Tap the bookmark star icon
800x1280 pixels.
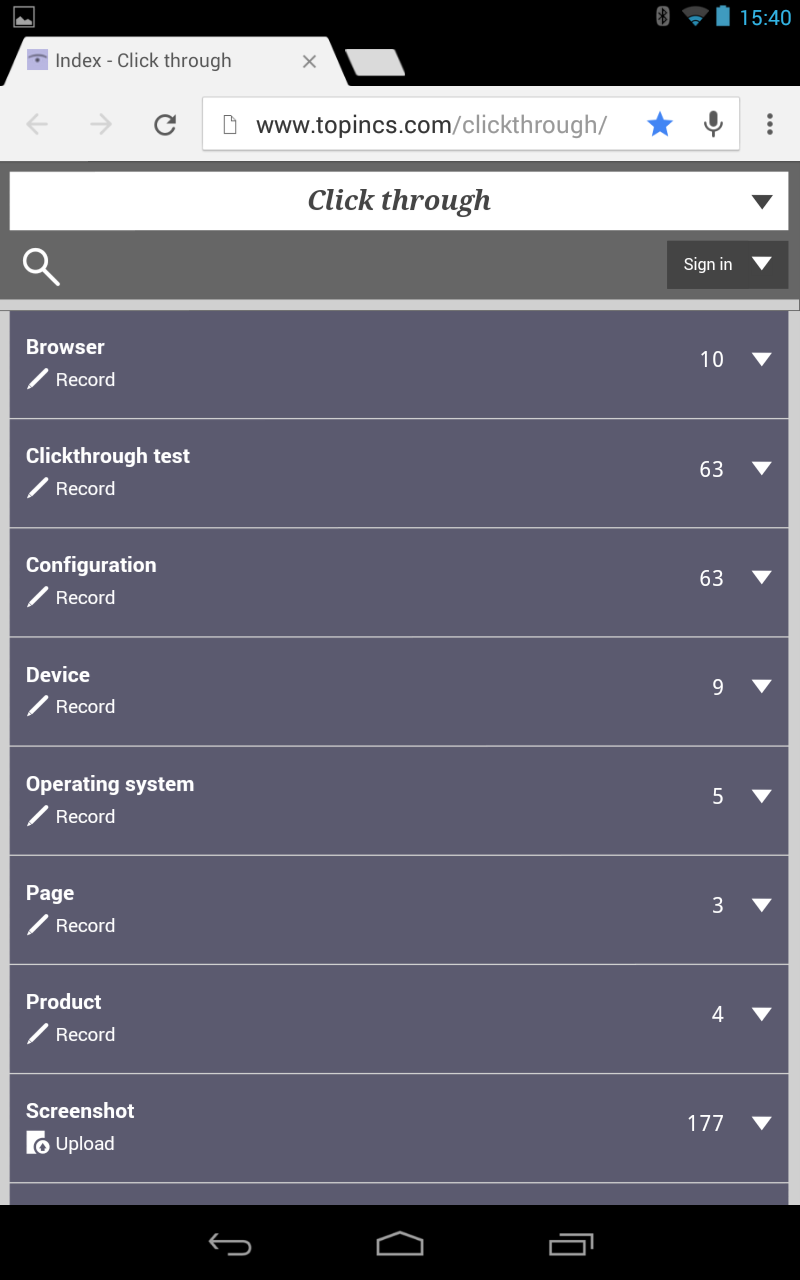pos(660,124)
